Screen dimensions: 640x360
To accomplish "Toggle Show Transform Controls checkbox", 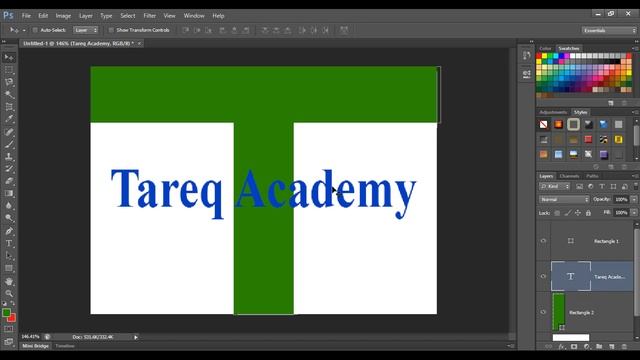I will (x=111, y=30).
